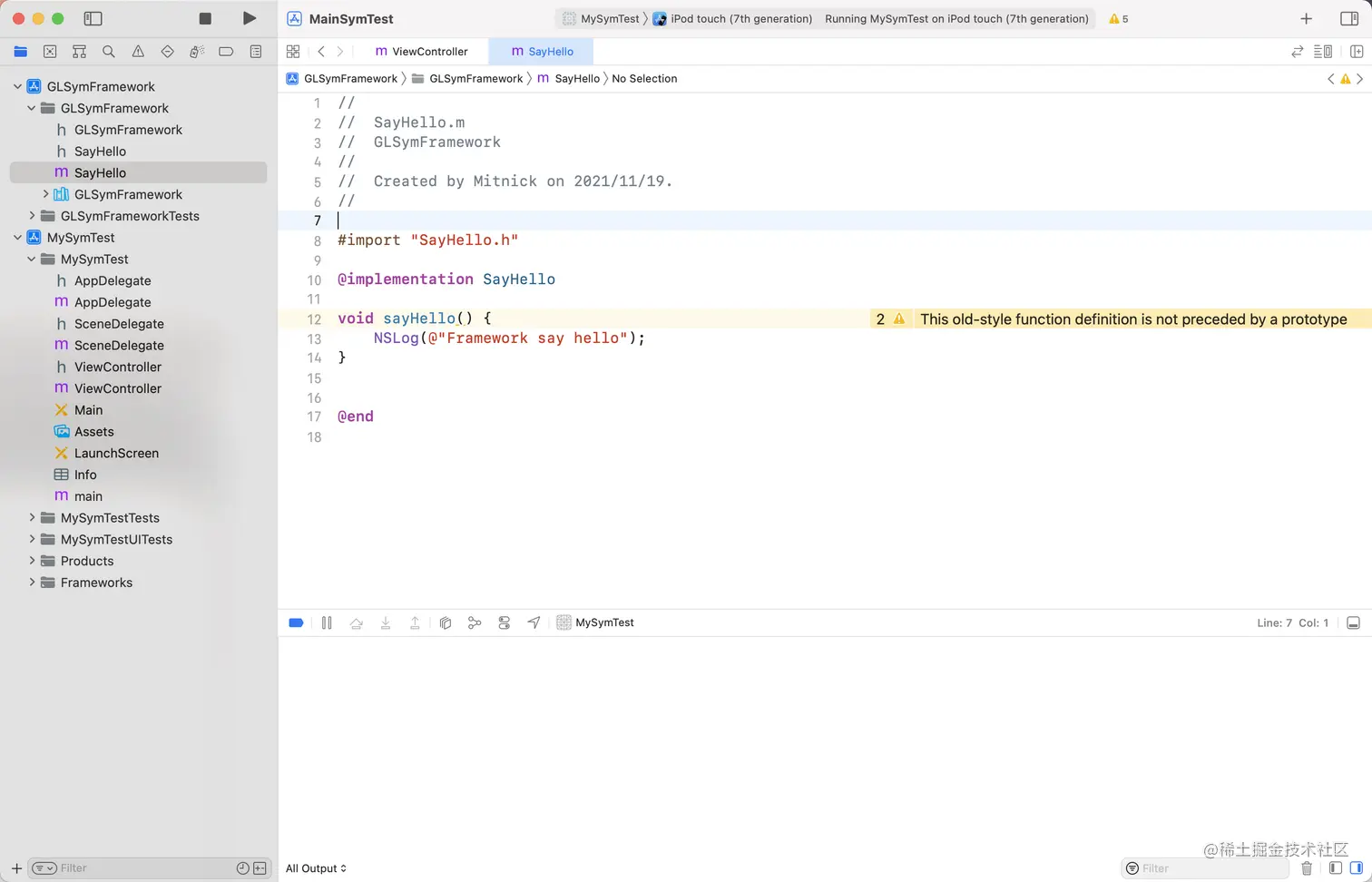Image resolution: width=1372 pixels, height=882 pixels.
Task: Add a library with the plus button
Action: [x=1306, y=18]
